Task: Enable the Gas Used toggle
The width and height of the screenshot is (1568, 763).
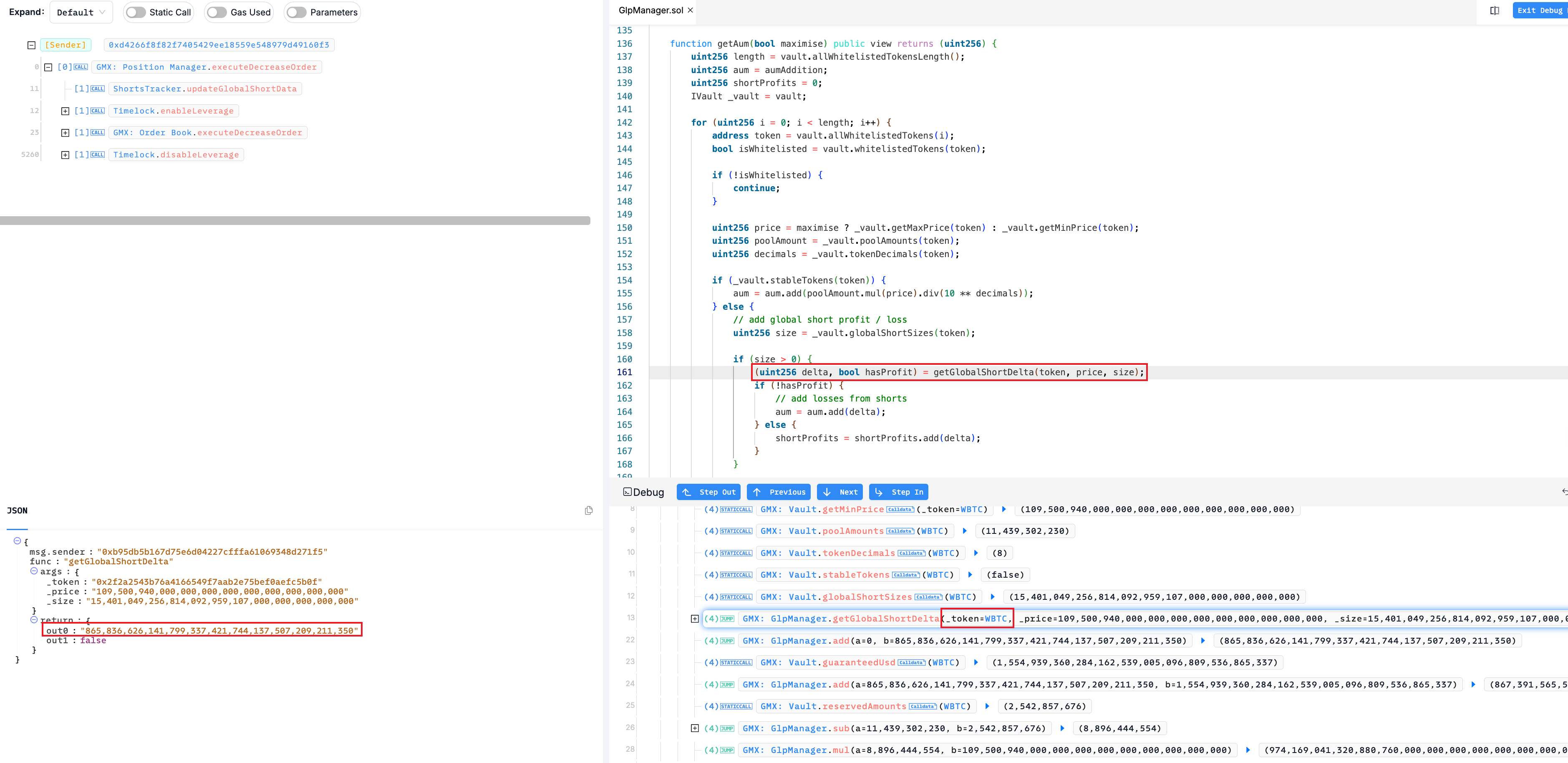Action: click(217, 12)
